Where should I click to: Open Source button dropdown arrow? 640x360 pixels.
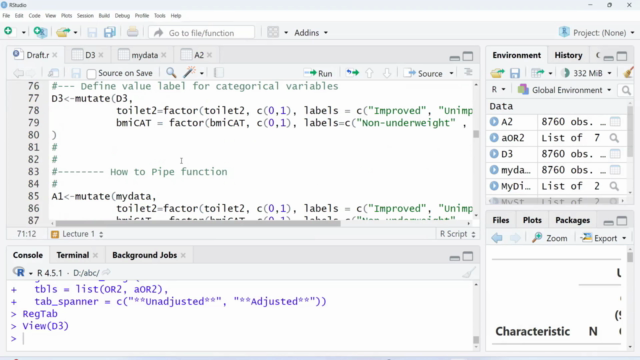(x=451, y=73)
